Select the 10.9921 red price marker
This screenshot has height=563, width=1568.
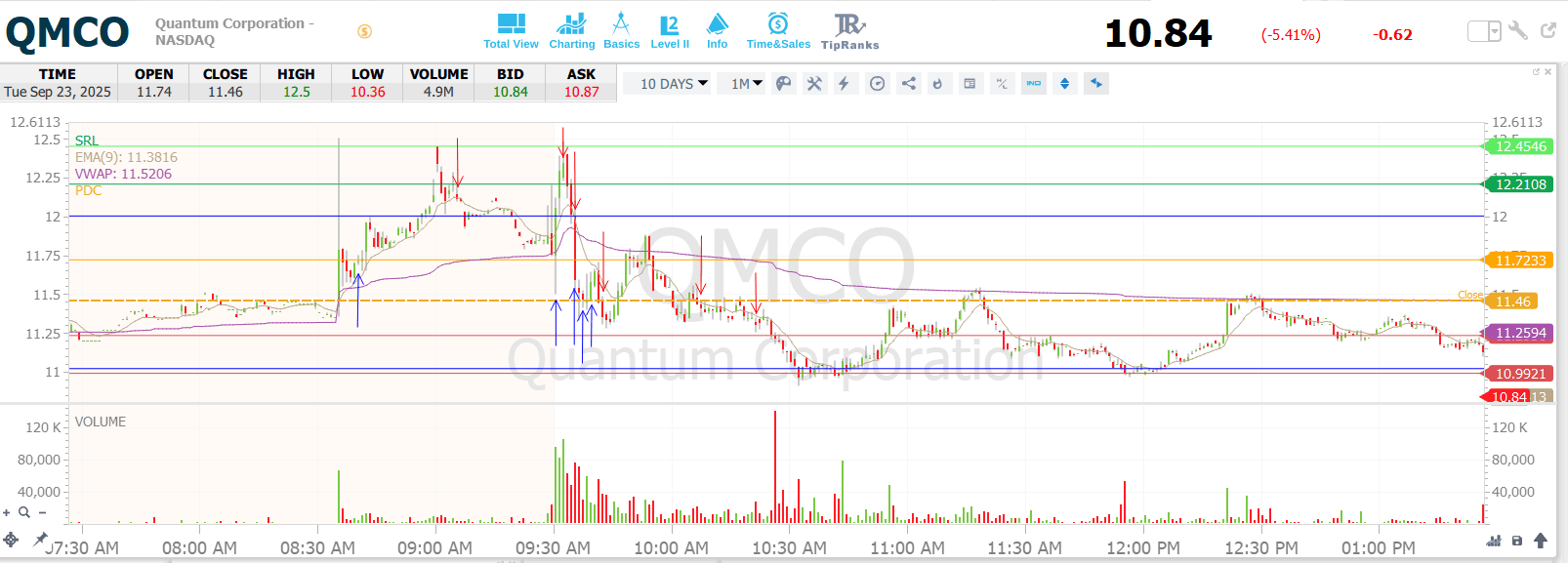click(x=1519, y=374)
